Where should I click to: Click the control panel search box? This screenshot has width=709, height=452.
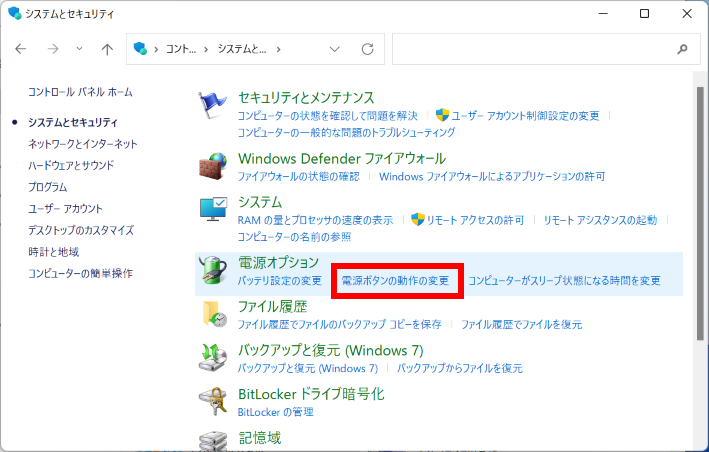tap(535, 48)
